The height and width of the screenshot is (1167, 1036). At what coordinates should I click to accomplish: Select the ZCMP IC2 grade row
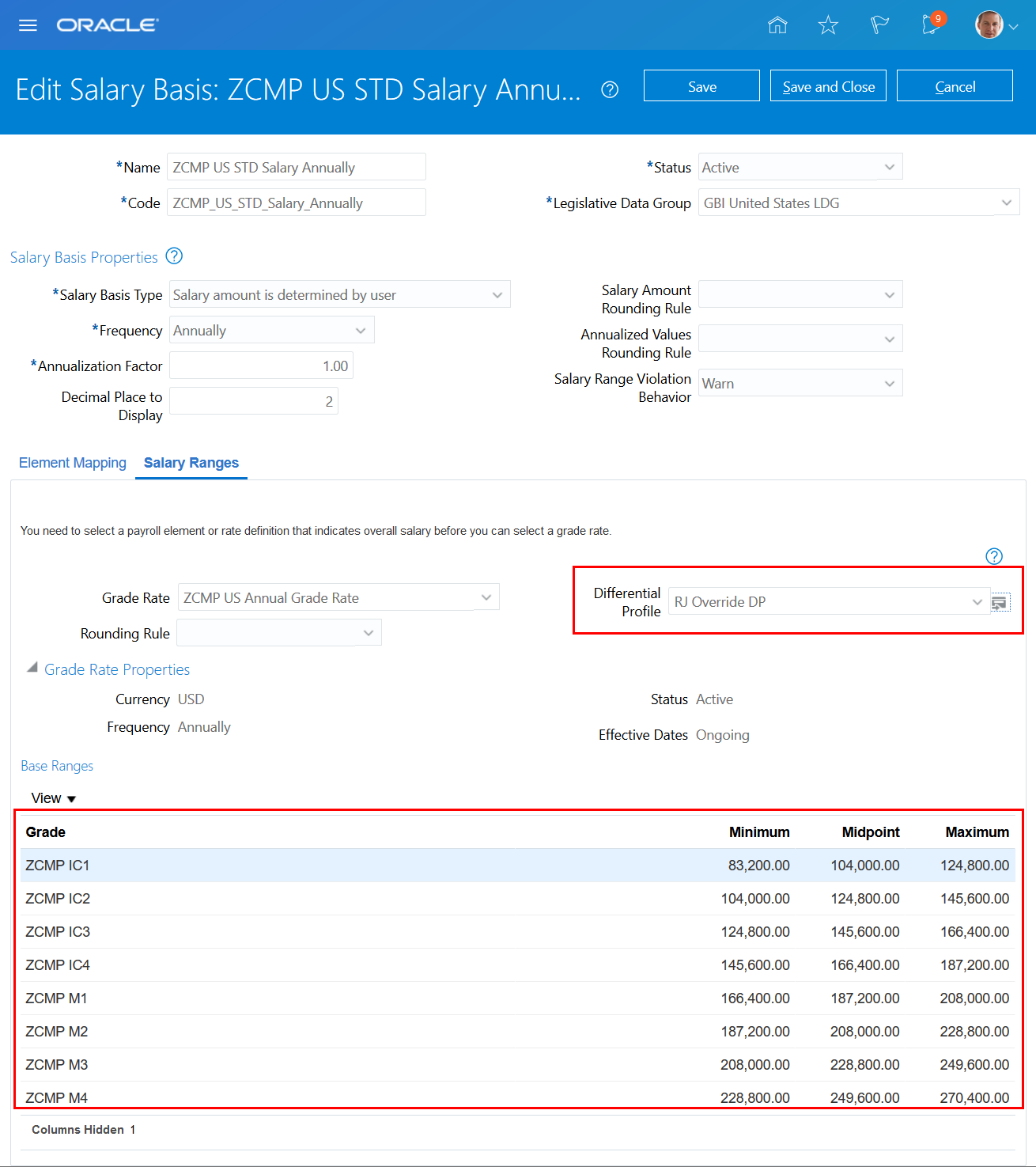coord(518,899)
